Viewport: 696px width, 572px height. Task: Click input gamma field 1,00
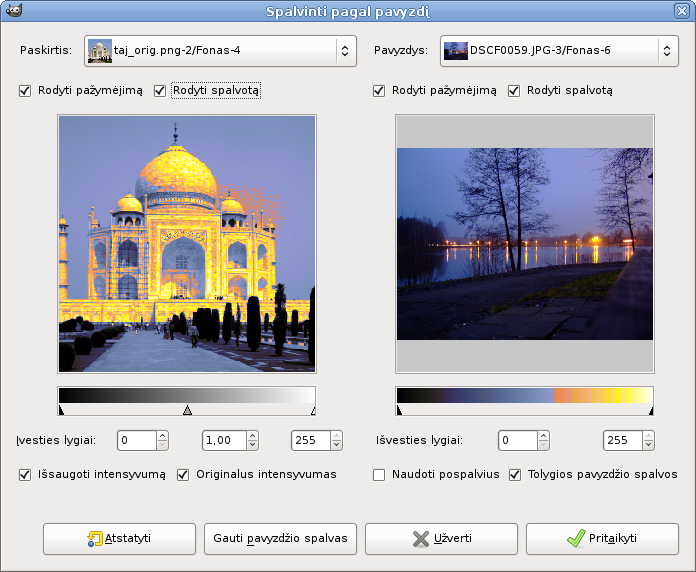224,441
